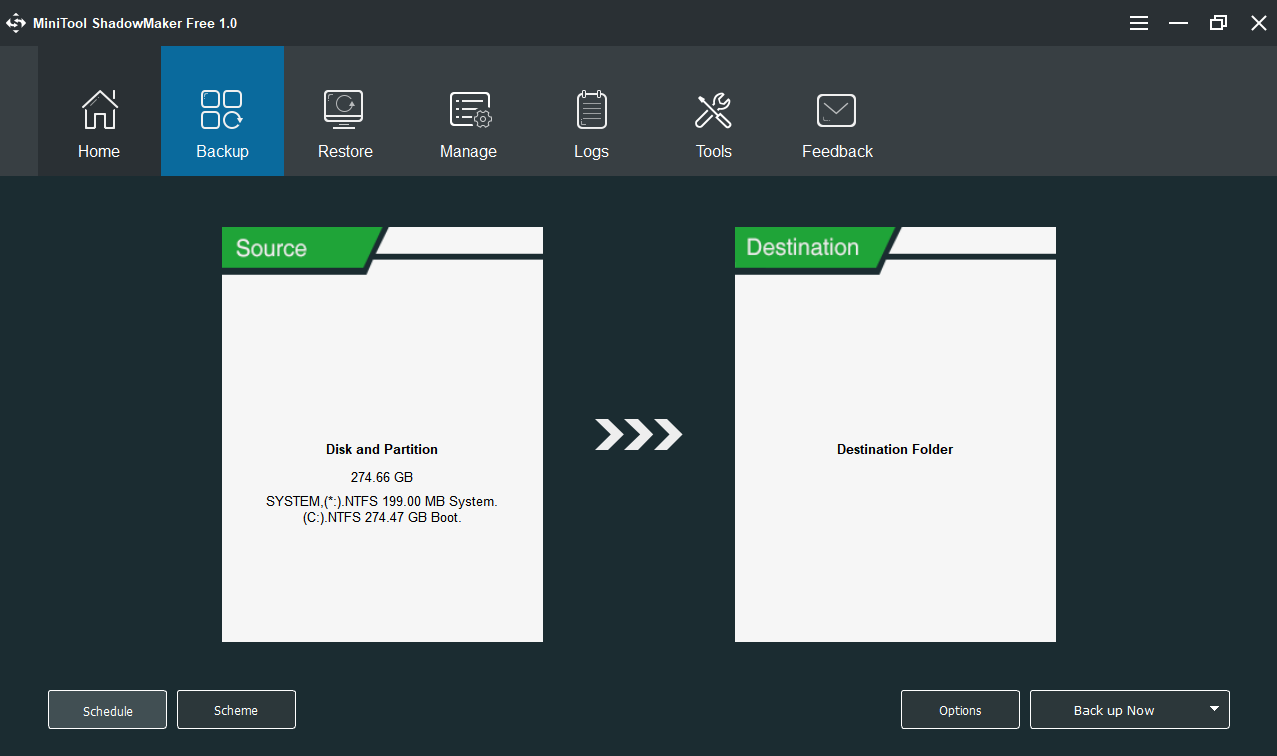
Task: Click the Manage list-gear icon
Action: point(469,110)
